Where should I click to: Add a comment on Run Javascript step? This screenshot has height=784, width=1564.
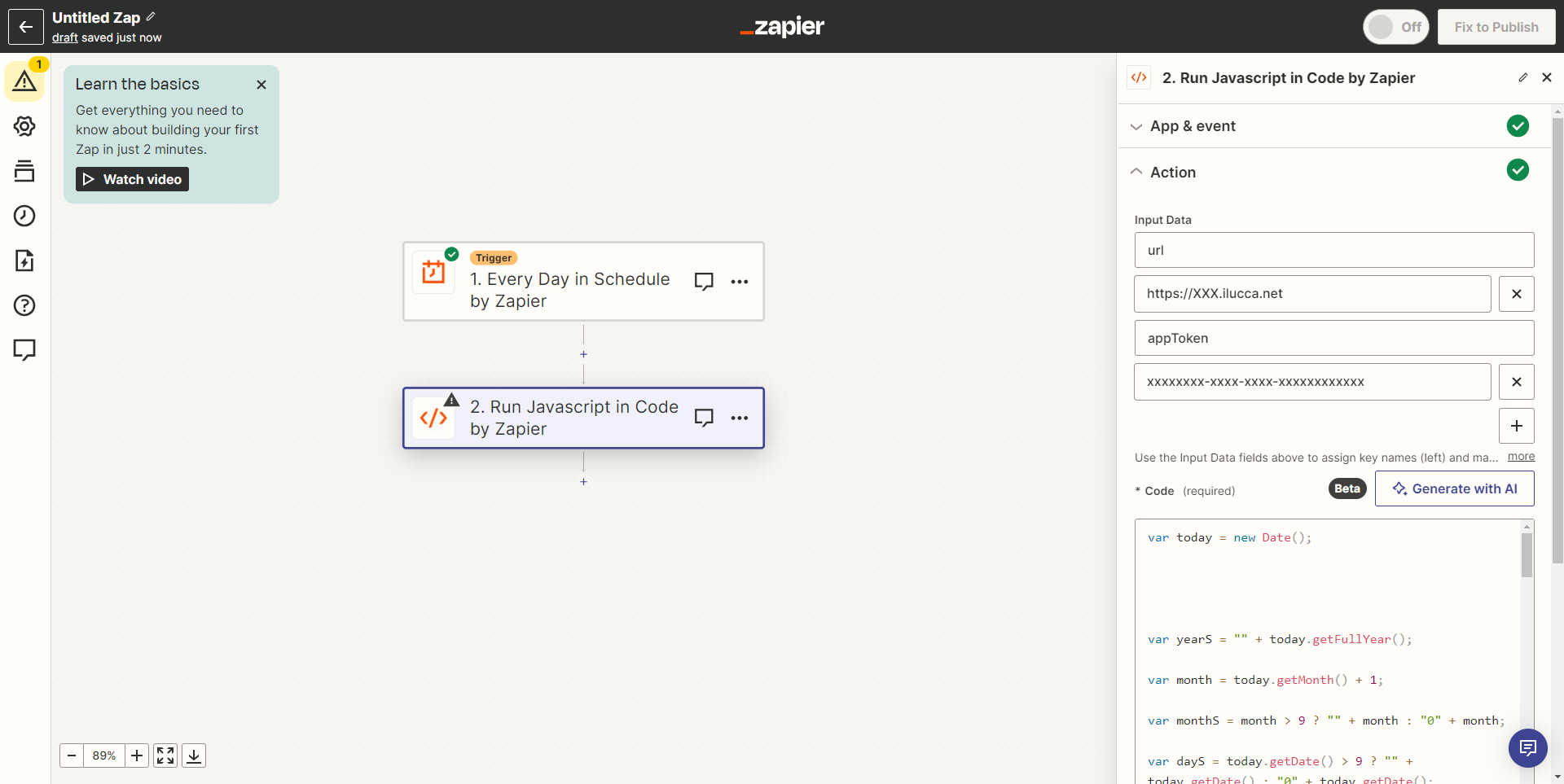pyautogui.click(x=704, y=418)
